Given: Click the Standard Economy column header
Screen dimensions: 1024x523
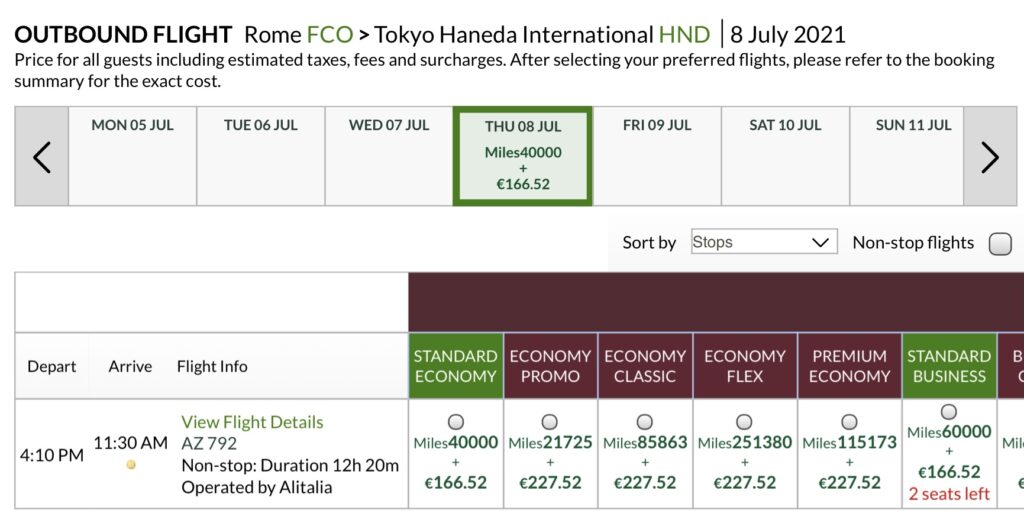Looking at the screenshot, I should point(456,366).
